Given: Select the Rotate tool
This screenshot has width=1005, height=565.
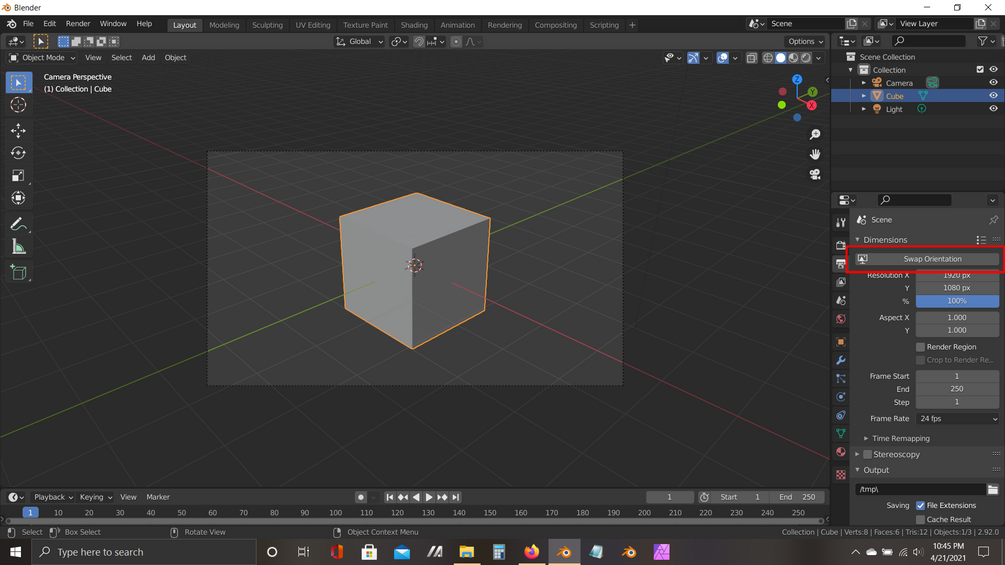Looking at the screenshot, I should coord(18,153).
